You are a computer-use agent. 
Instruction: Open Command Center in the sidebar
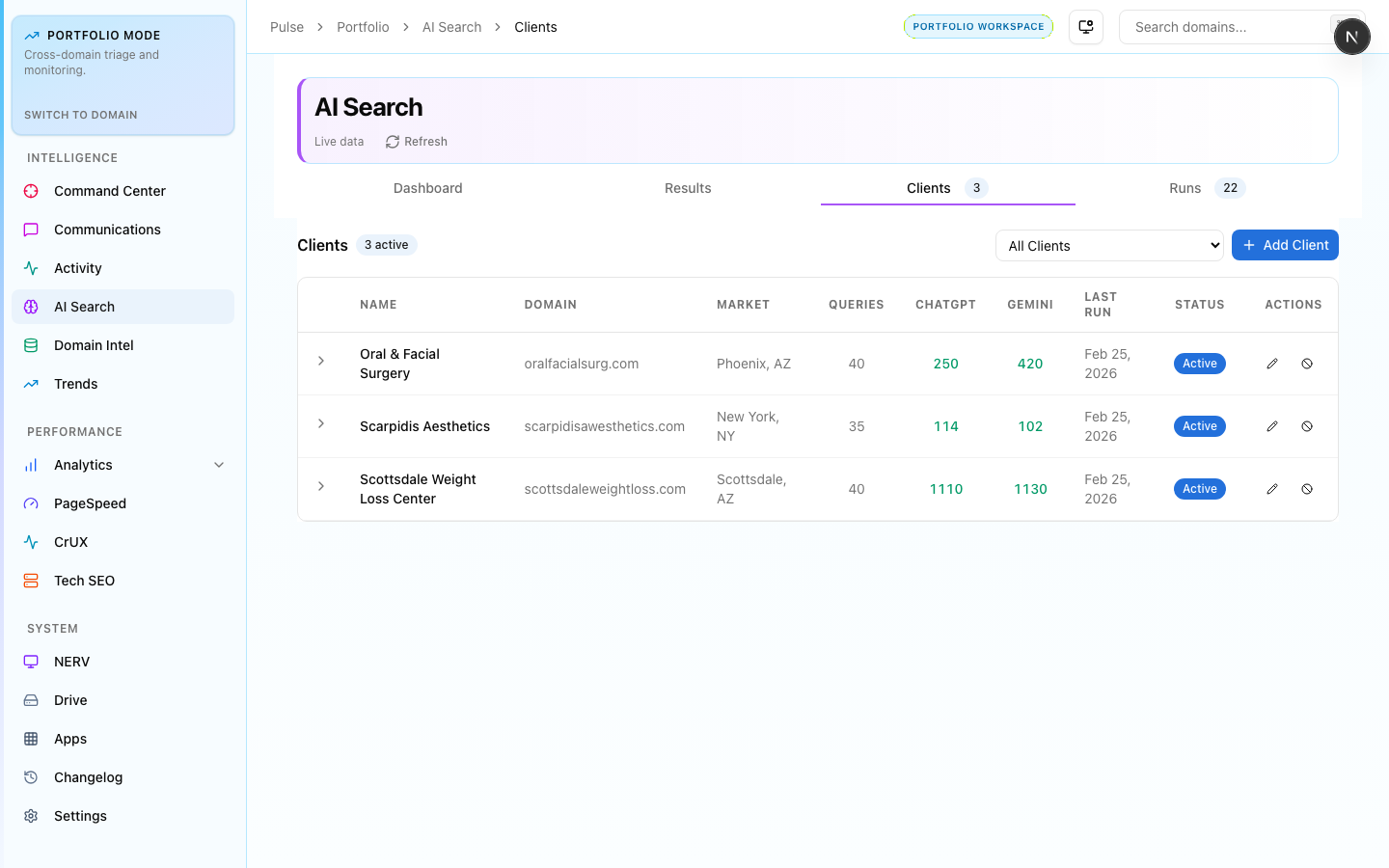pyautogui.click(x=110, y=191)
